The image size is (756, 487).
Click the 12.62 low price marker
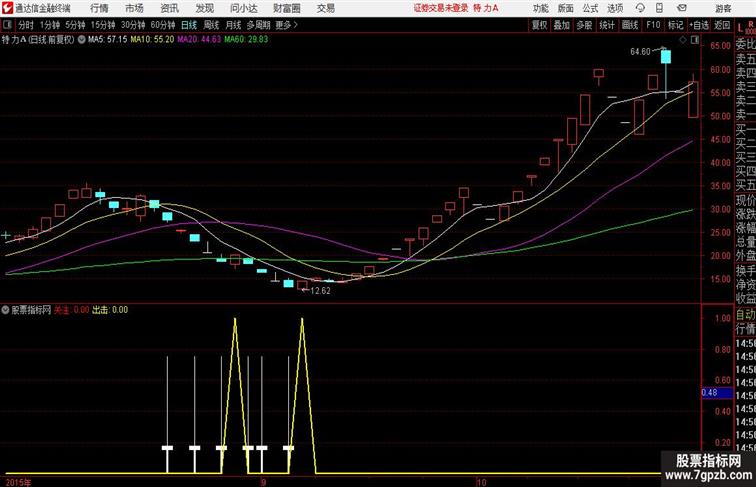[320, 291]
